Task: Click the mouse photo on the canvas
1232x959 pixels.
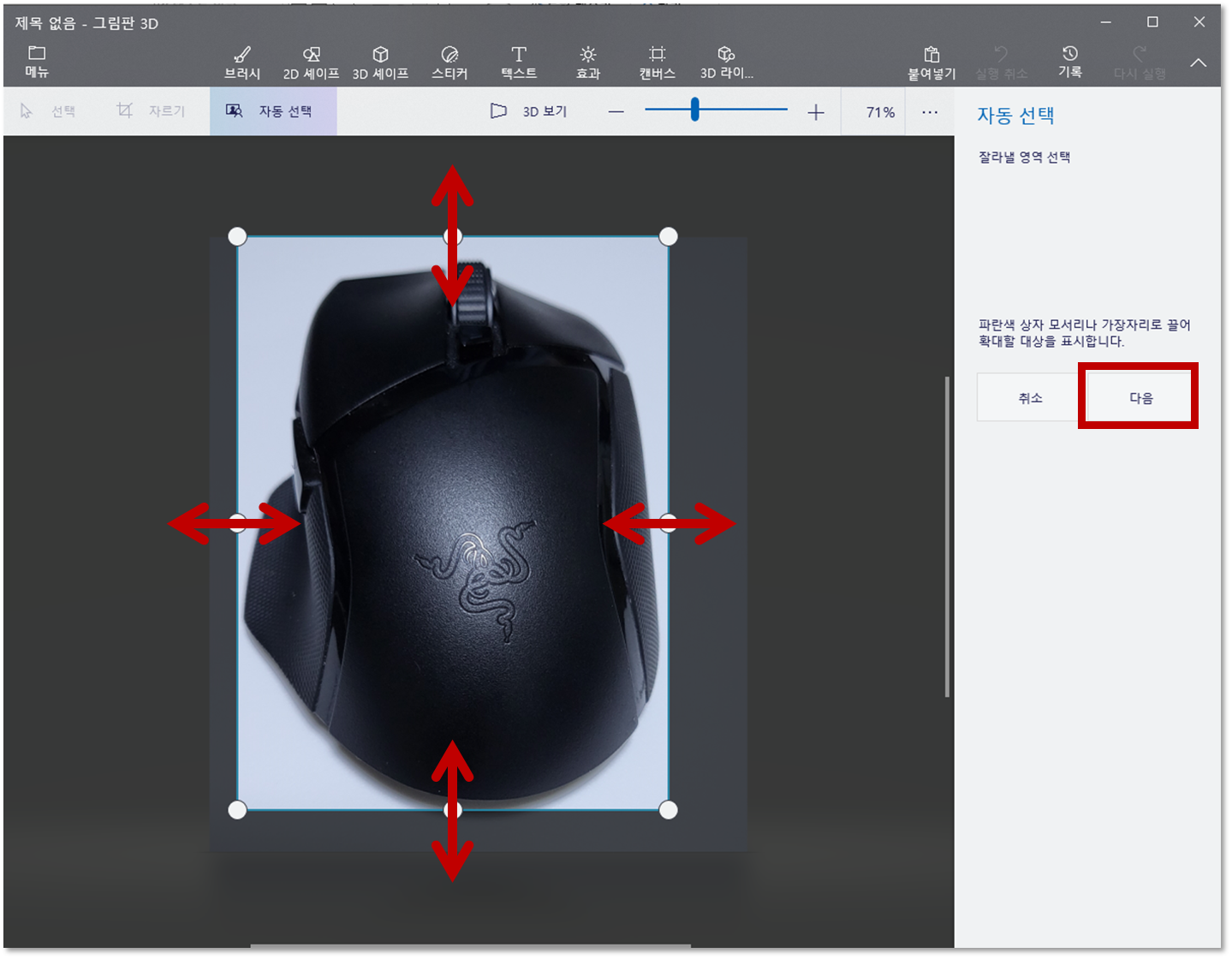Action: tap(453, 523)
